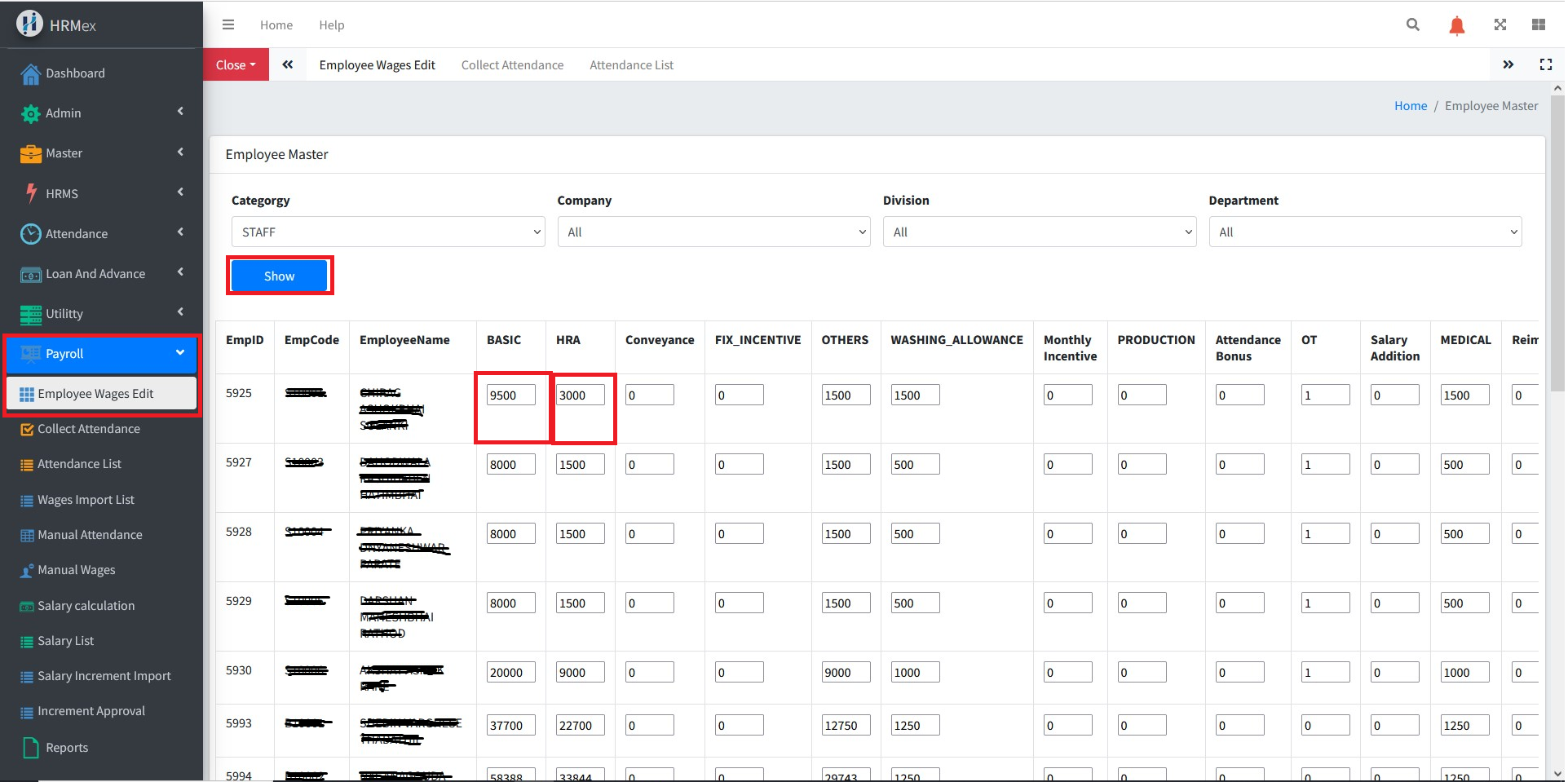Screen dimensions: 1568x782
Task: Collapse the Payroll sidebar menu
Action: point(101,354)
